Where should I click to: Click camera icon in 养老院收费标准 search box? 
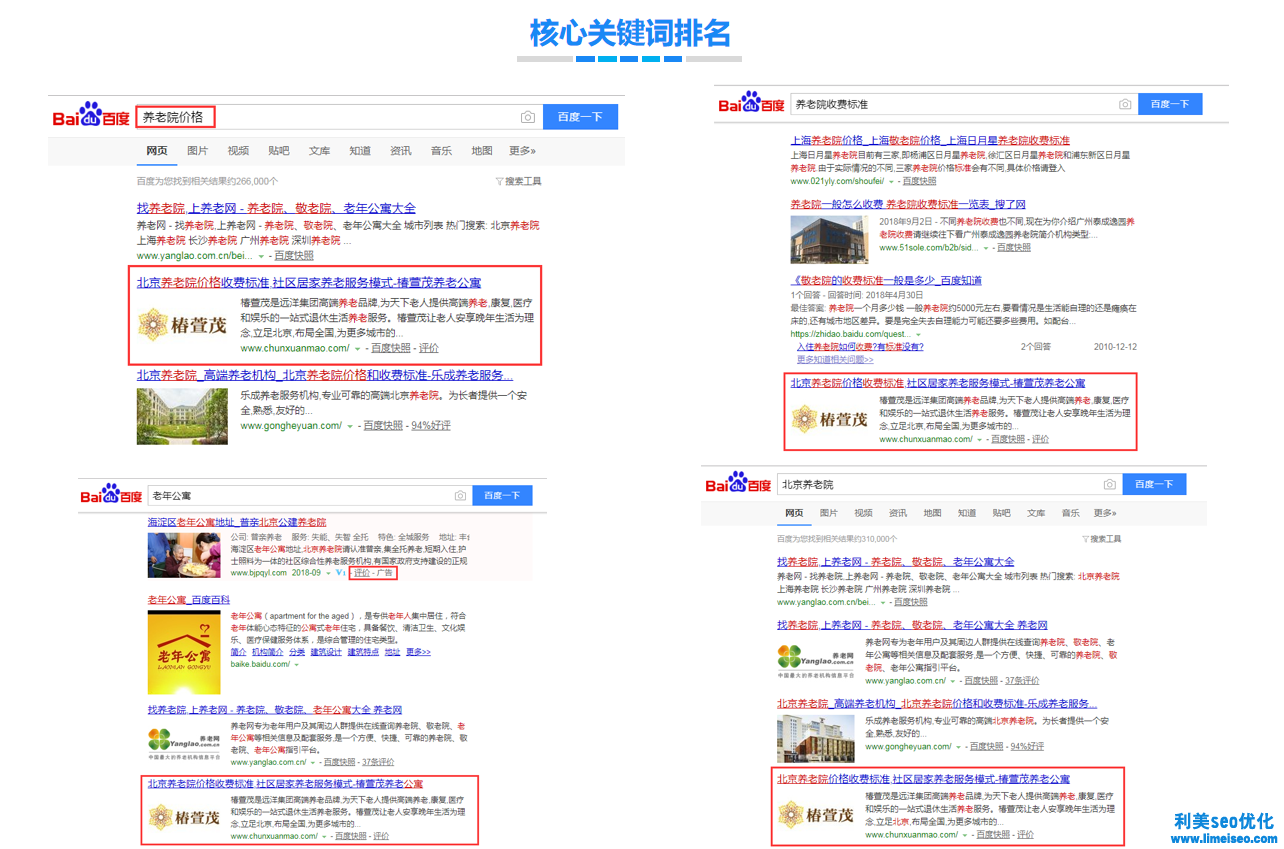click(1125, 104)
